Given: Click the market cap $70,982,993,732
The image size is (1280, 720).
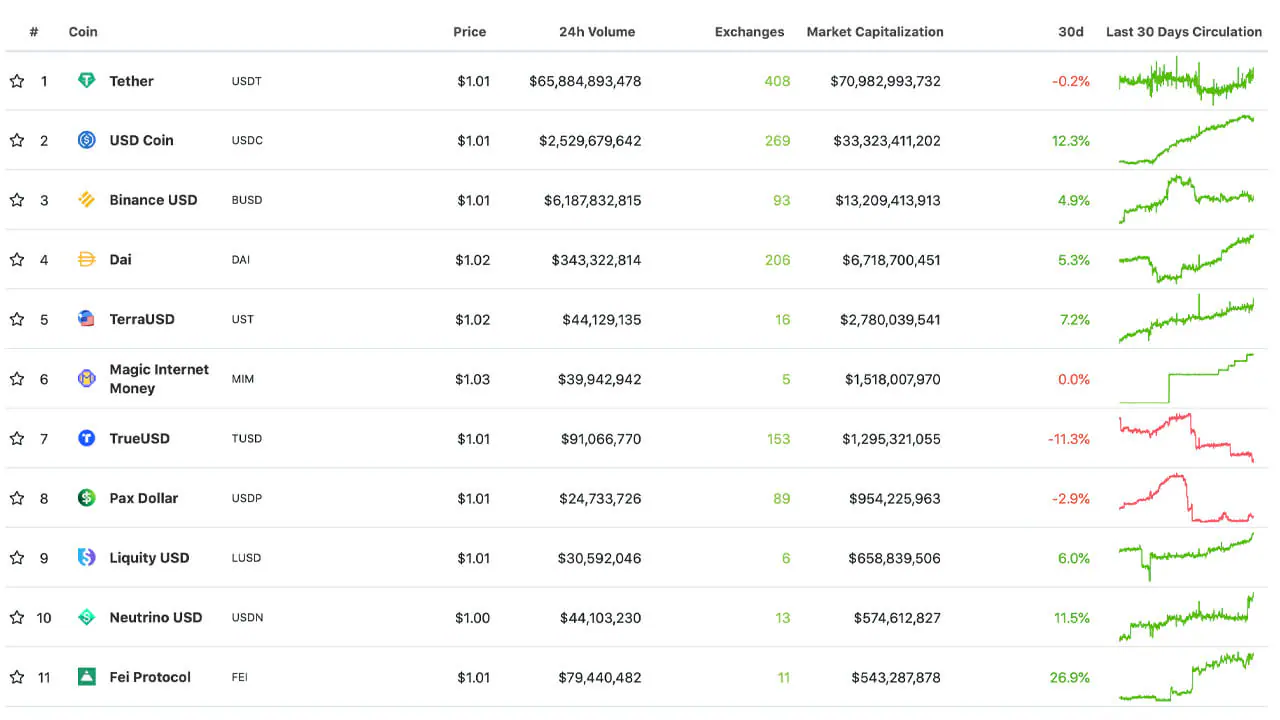Looking at the screenshot, I should pyautogui.click(x=885, y=81).
